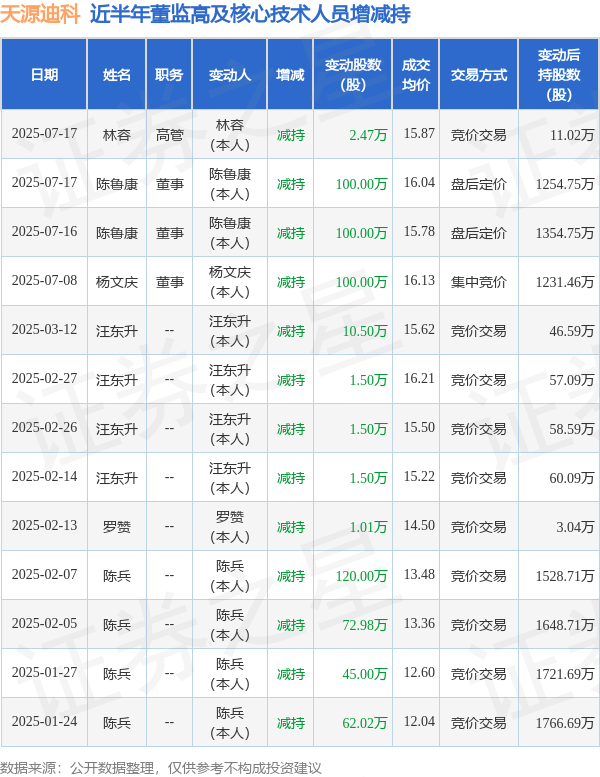Click the 1528.71万 holdings cell
The height and width of the screenshot is (777, 600).
pyautogui.click(x=565, y=576)
